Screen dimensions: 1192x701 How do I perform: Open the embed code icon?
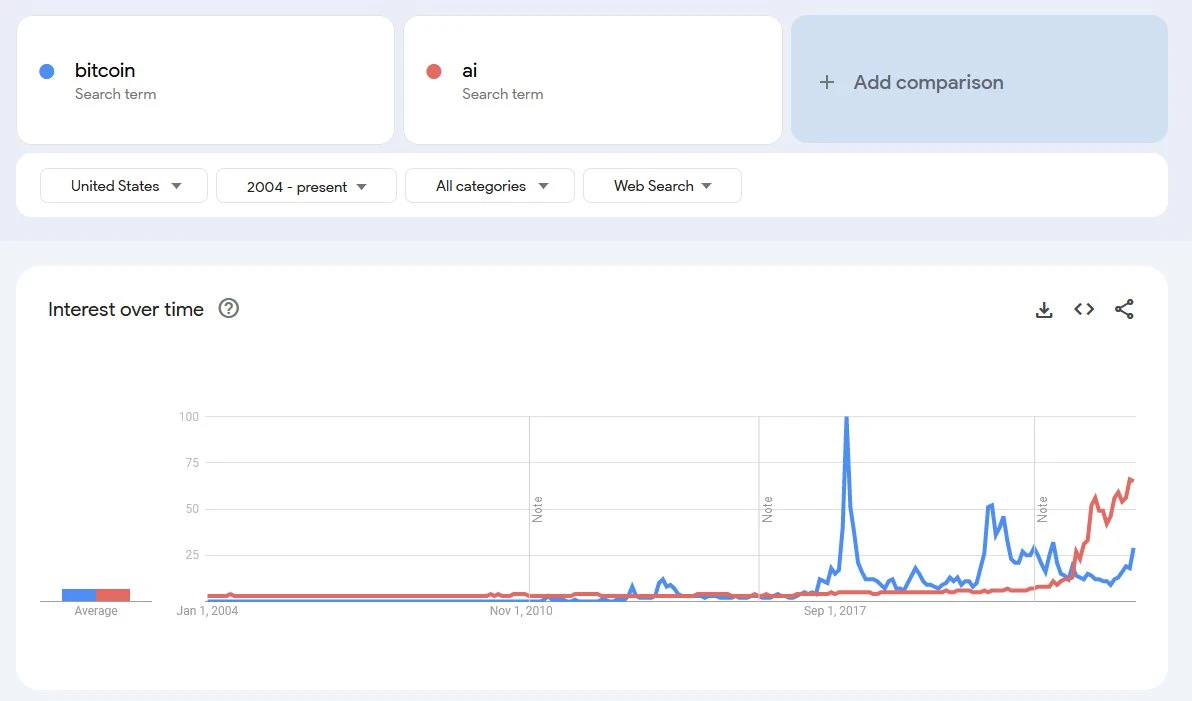pos(1084,309)
